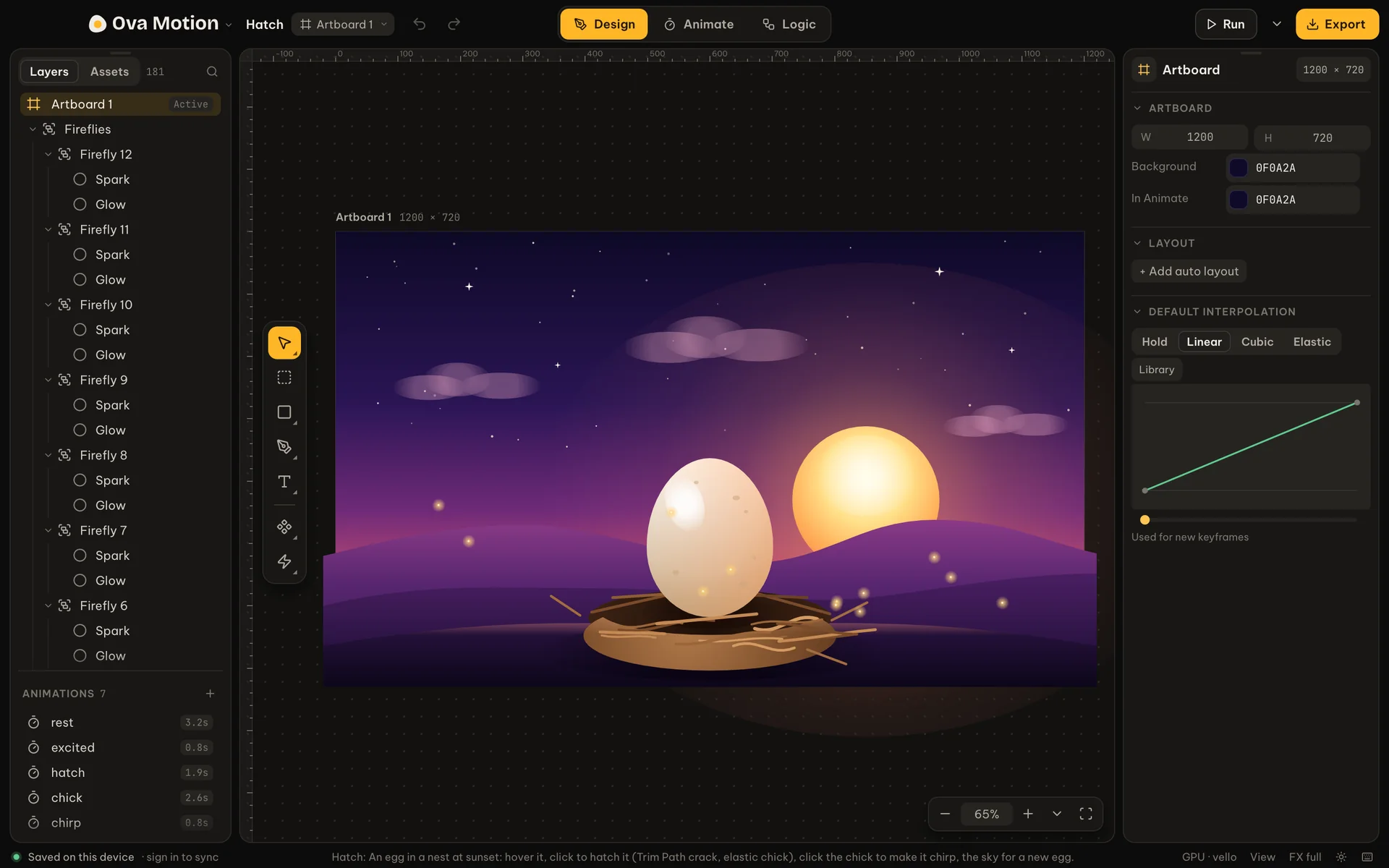Switch to Logic mode
This screenshot has height=868, width=1389.
[x=789, y=24]
